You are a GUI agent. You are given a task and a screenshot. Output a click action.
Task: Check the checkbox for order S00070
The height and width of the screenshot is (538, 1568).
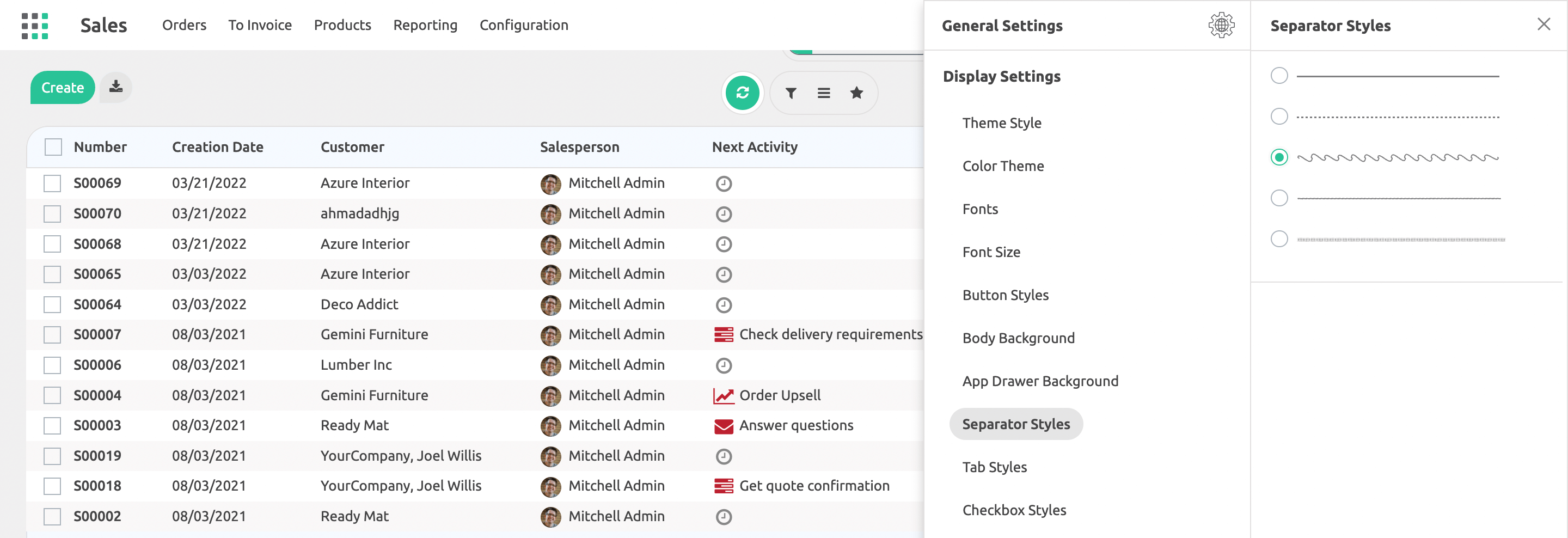click(52, 213)
